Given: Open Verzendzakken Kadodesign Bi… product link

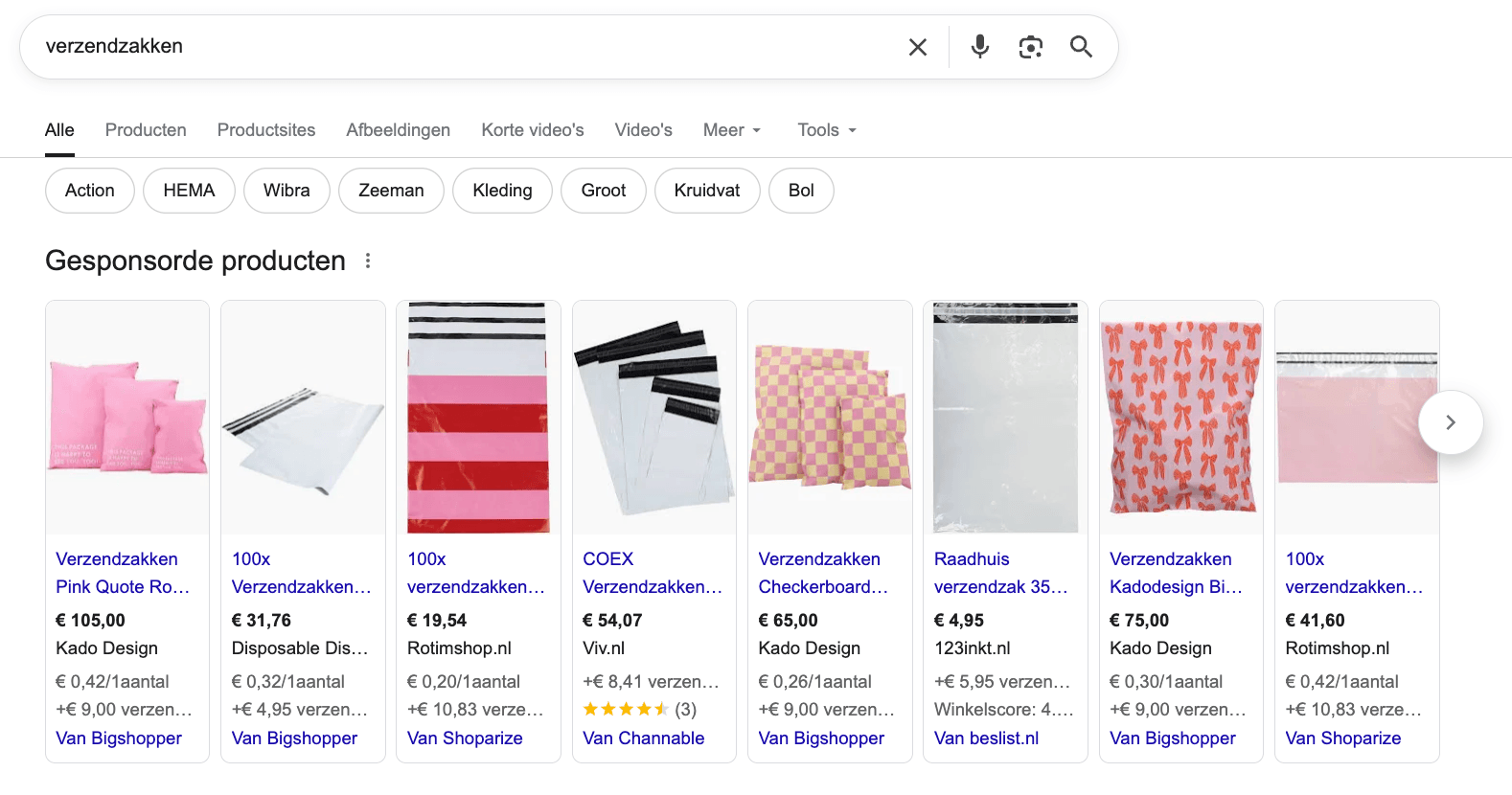Looking at the screenshot, I should (x=1176, y=573).
